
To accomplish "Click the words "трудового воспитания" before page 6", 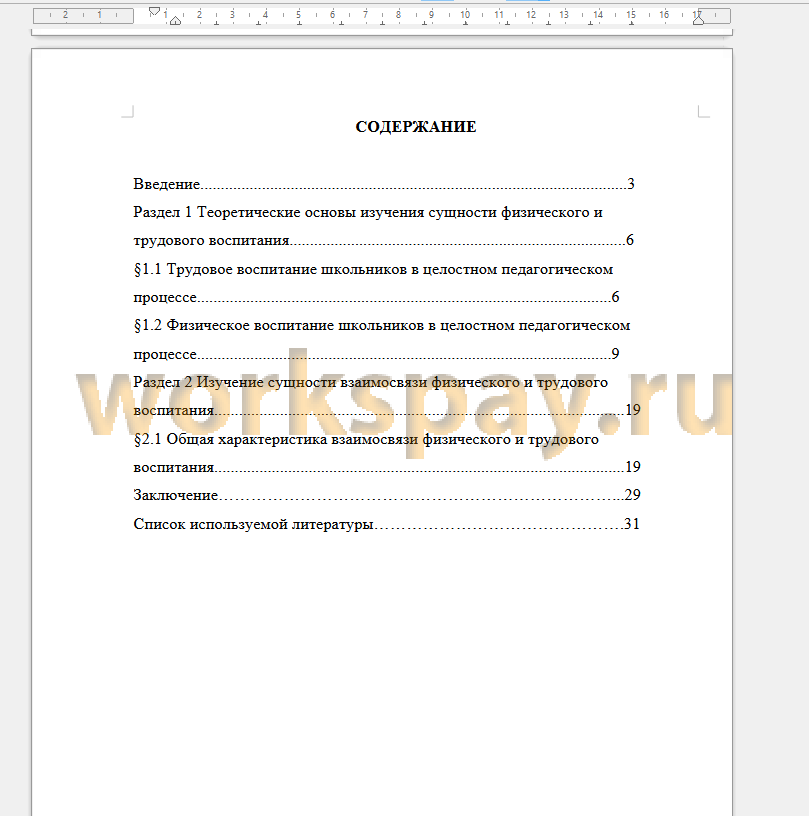I will [211, 240].
